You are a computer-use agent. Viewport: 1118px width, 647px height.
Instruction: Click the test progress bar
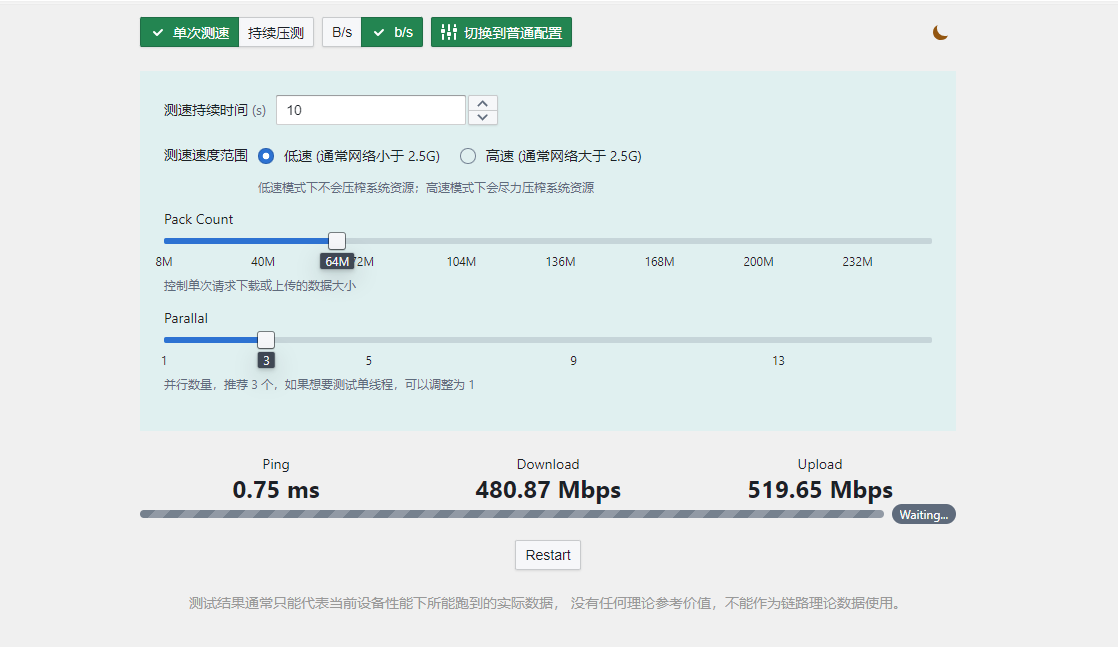click(512, 514)
